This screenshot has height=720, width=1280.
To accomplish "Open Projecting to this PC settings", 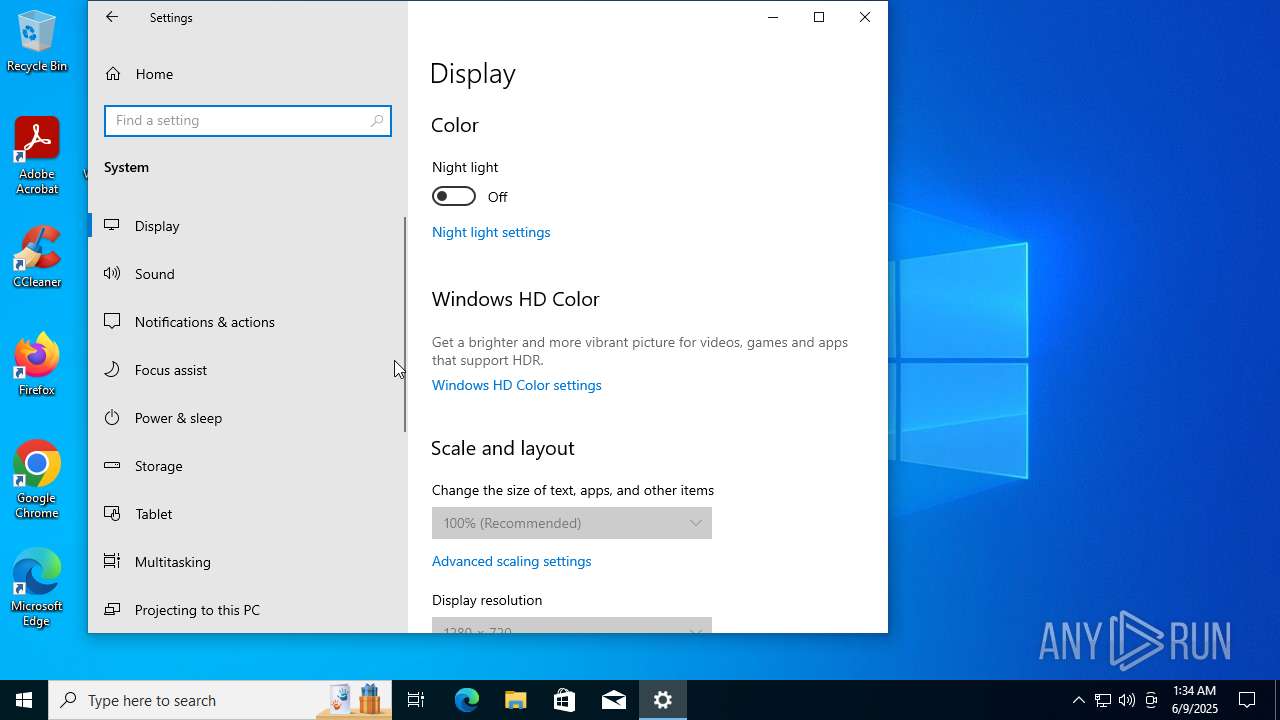I will click(x=246, y=610).
